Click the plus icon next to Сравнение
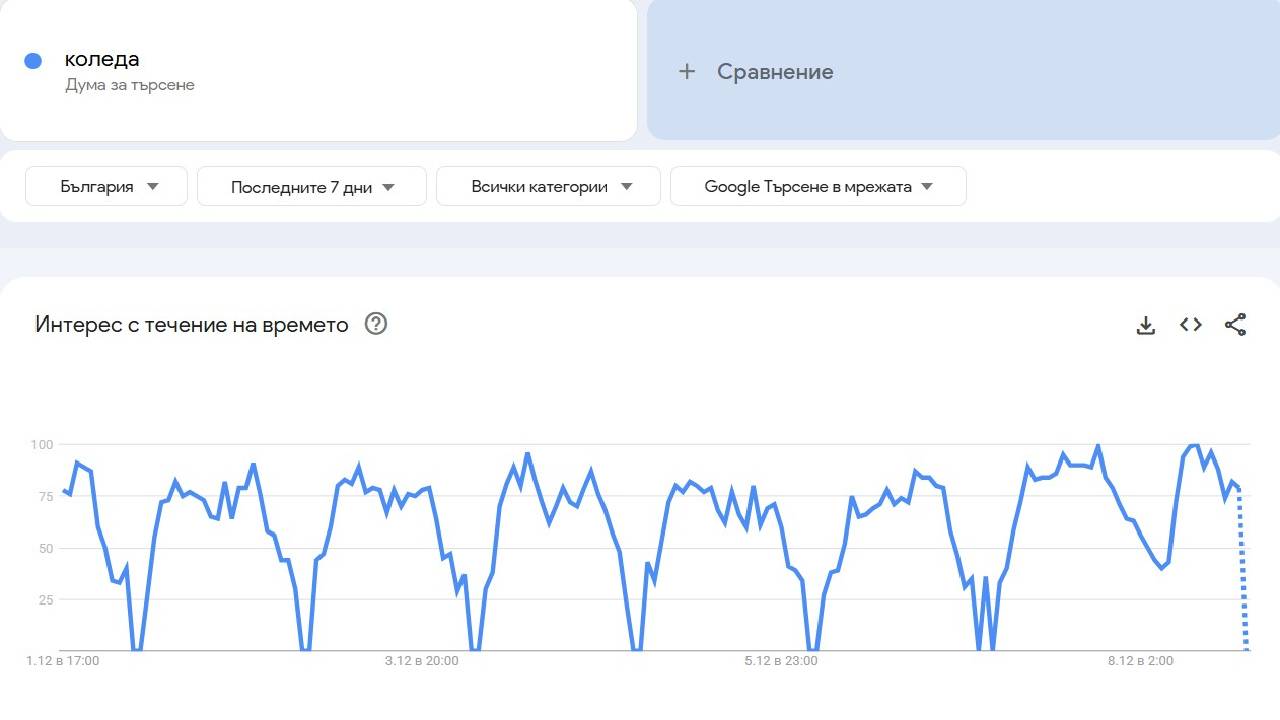The width and height of the screenshot is (1280, 720). click(687, 71)
